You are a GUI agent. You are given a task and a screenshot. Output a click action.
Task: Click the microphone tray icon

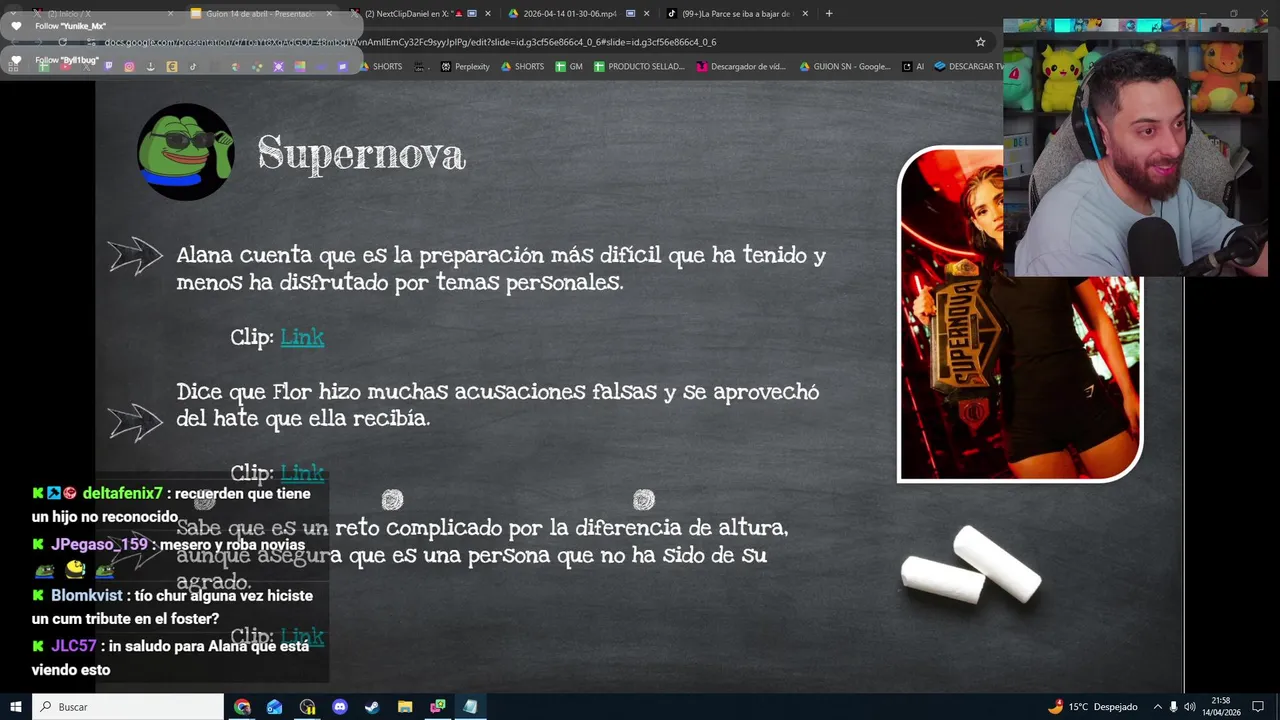tap(1173, 707)
